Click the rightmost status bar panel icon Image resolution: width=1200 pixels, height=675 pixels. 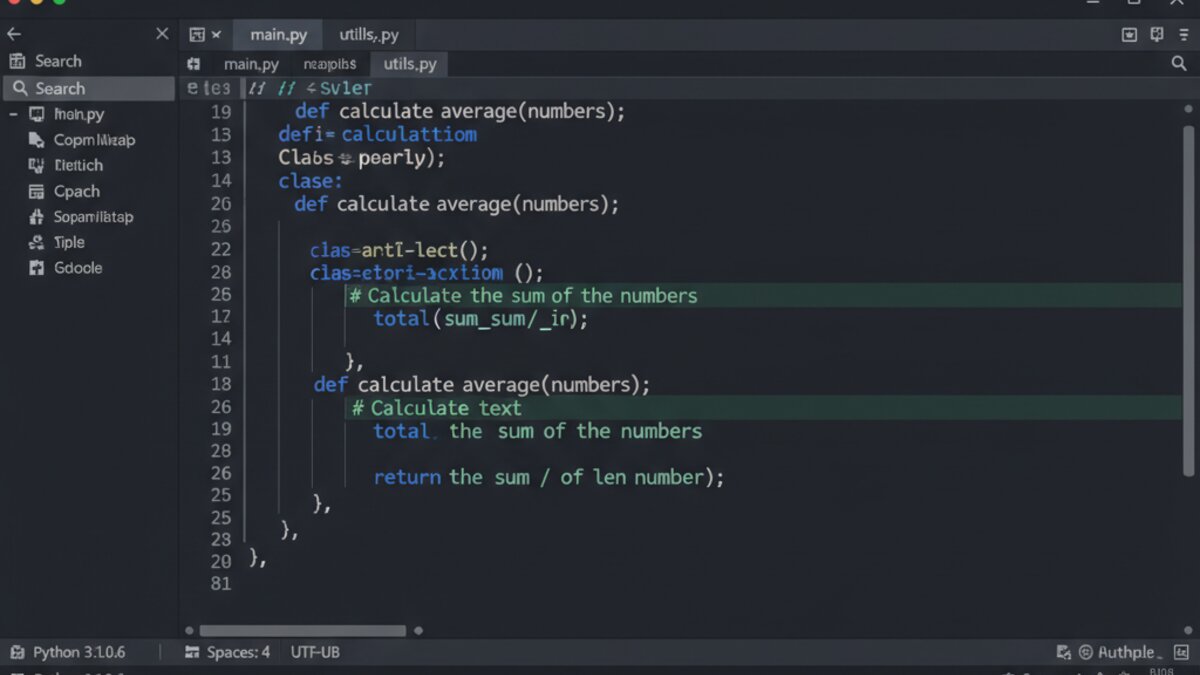[x=1182, y=652]
